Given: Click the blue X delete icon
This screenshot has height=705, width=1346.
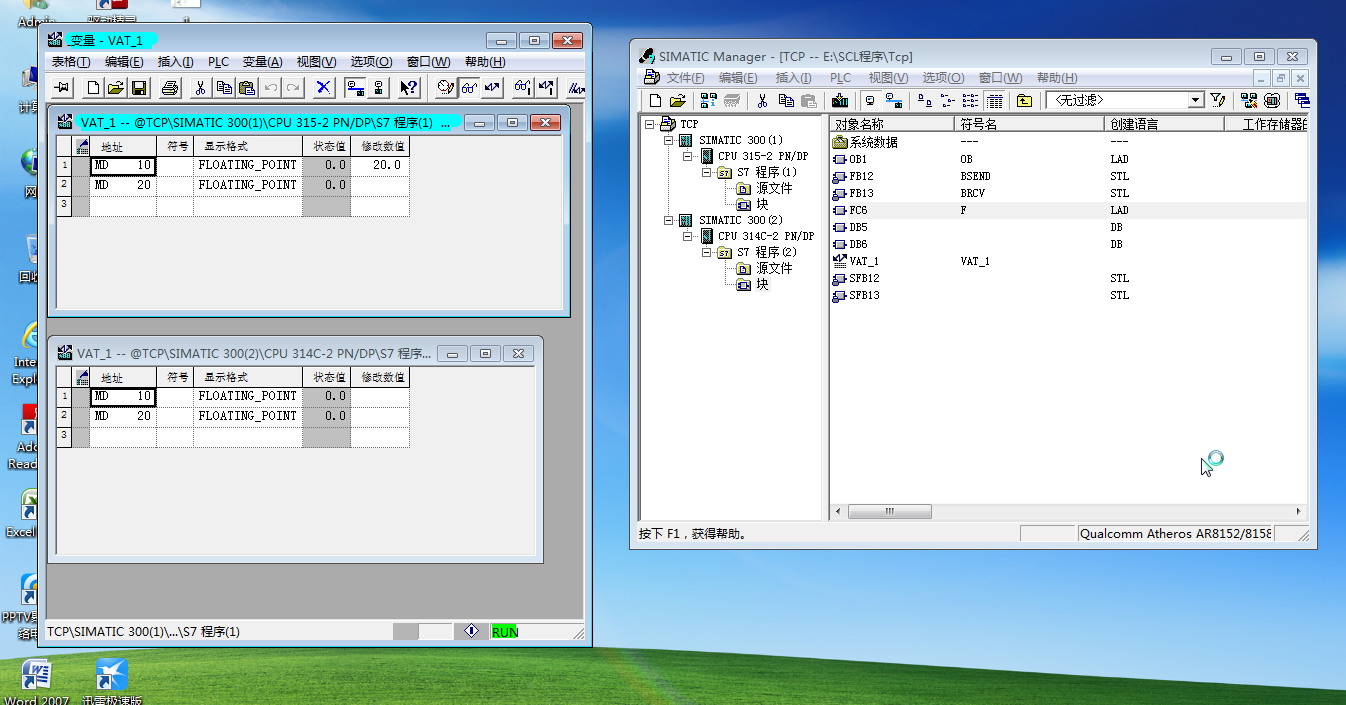Looking at the screenshot, I should tap(324, 88).
